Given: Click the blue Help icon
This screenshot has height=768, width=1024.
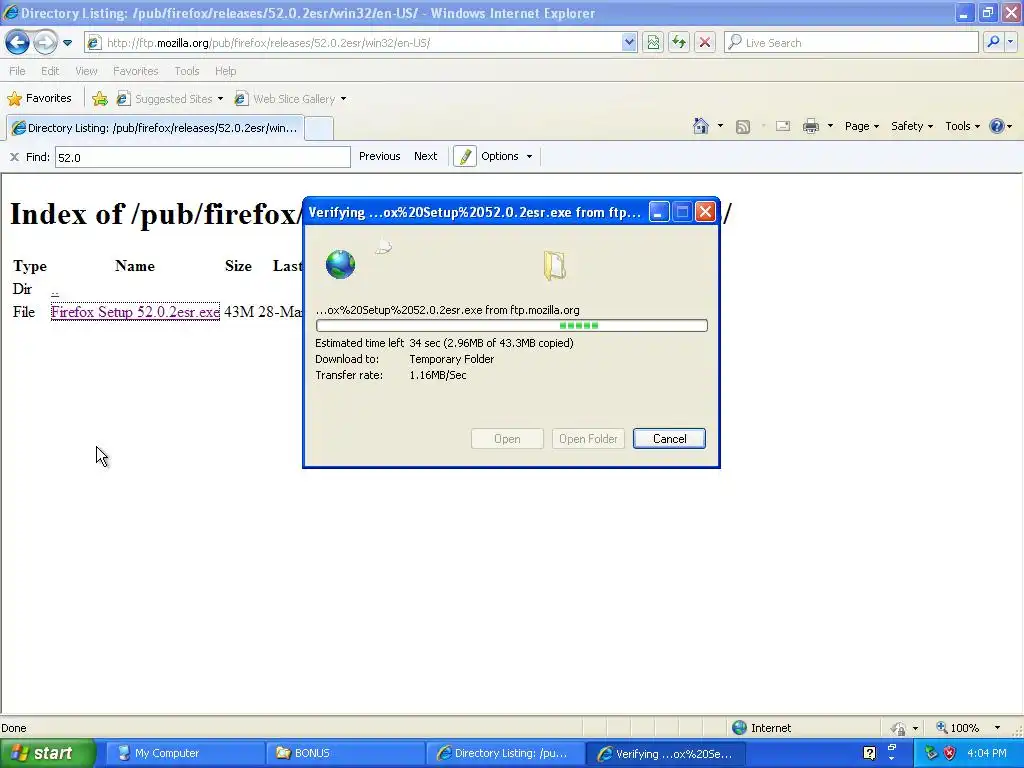Looking at the screenshot, I should point(997,126).
